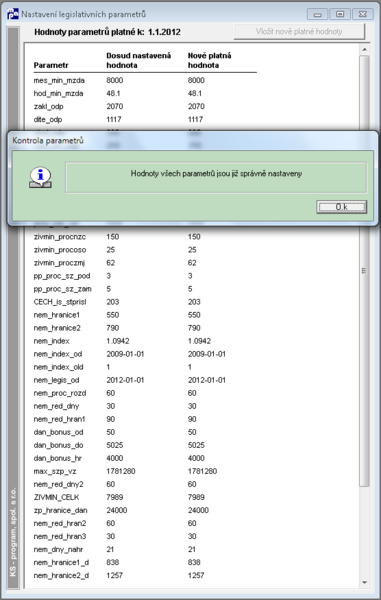Click the ZIVMIN_CELK parameter name
This screenshot has height=600, width=381.
[56, 497]
